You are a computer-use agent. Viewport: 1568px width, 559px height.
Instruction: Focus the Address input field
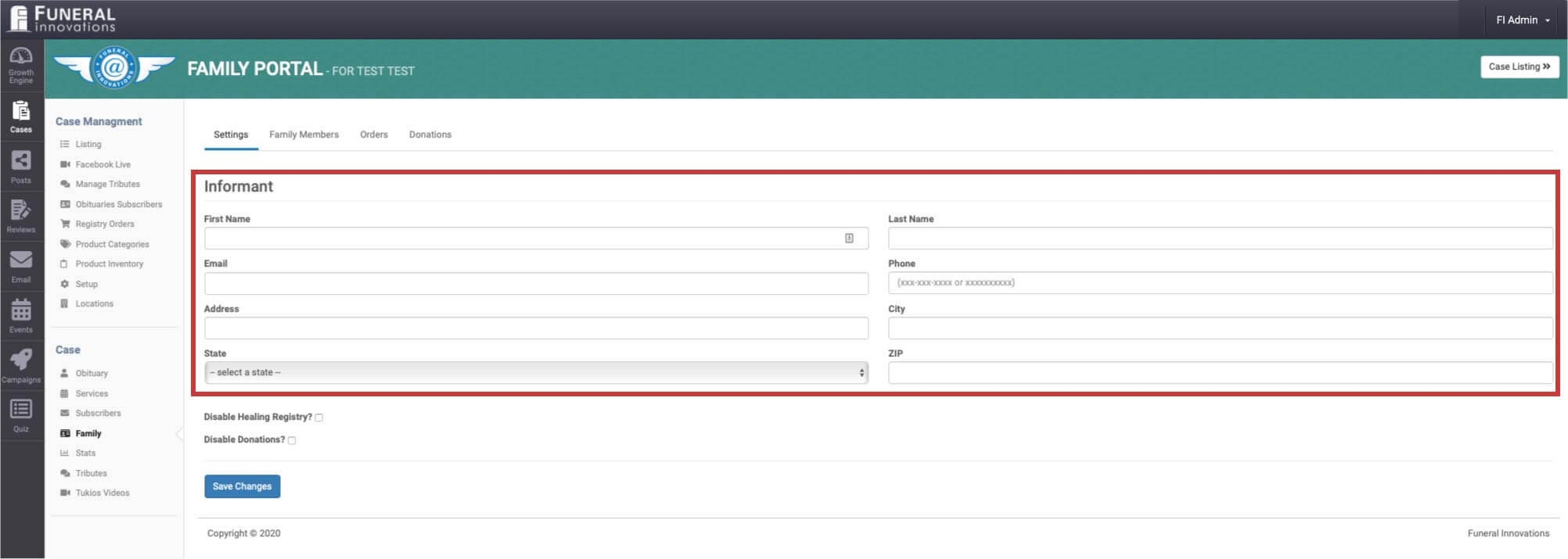536,328
